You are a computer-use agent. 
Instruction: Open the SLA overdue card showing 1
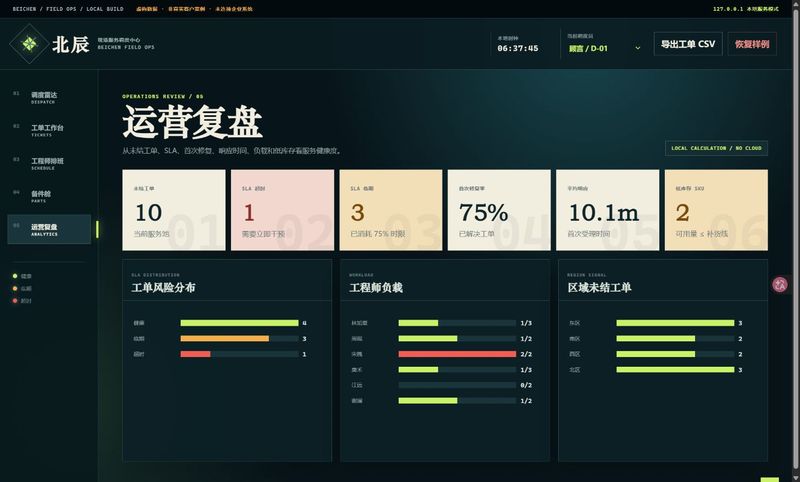click(x=282, y=210)
